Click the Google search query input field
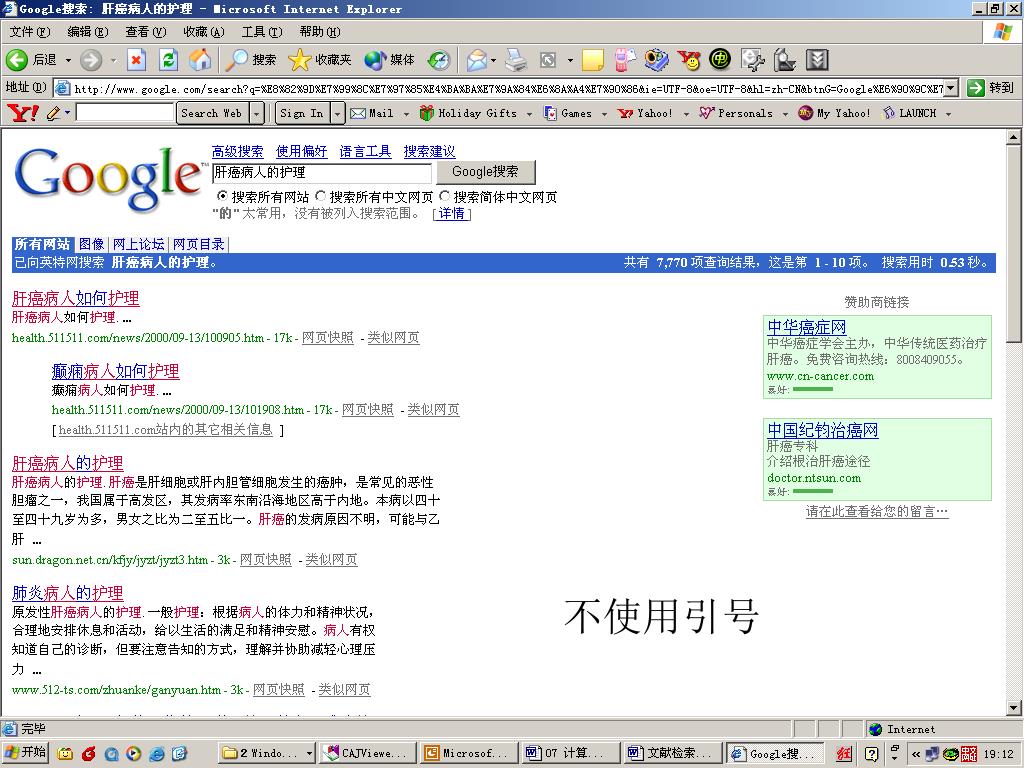 coord(322,172)
